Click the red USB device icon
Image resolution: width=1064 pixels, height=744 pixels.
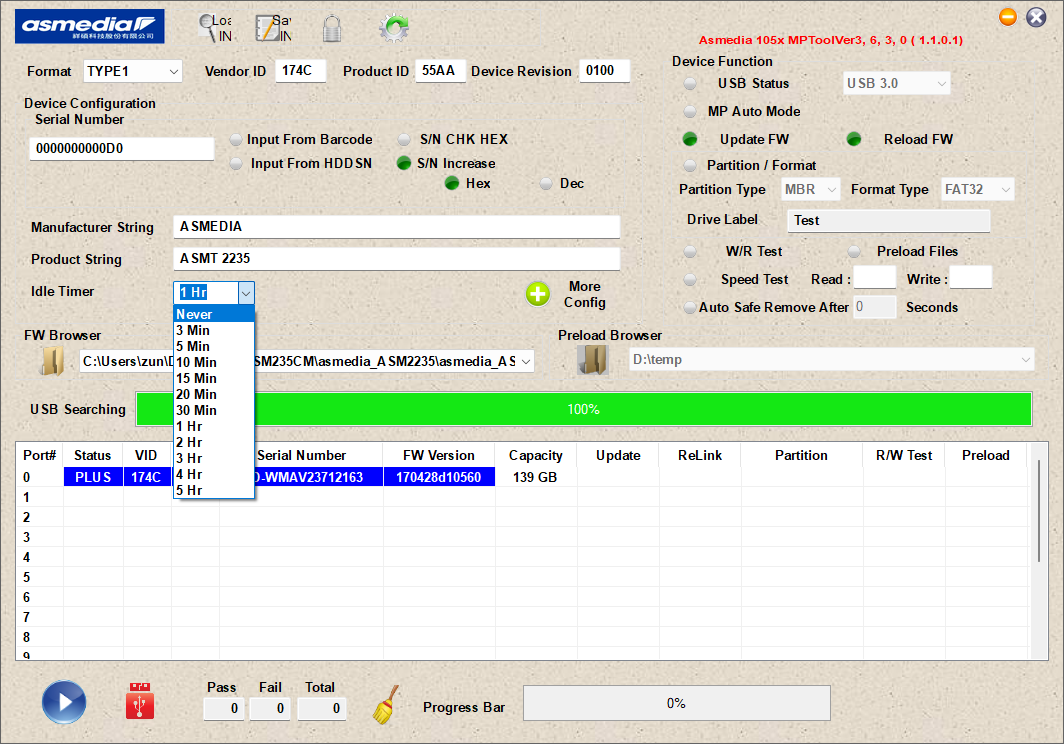(x=140, y=702)
